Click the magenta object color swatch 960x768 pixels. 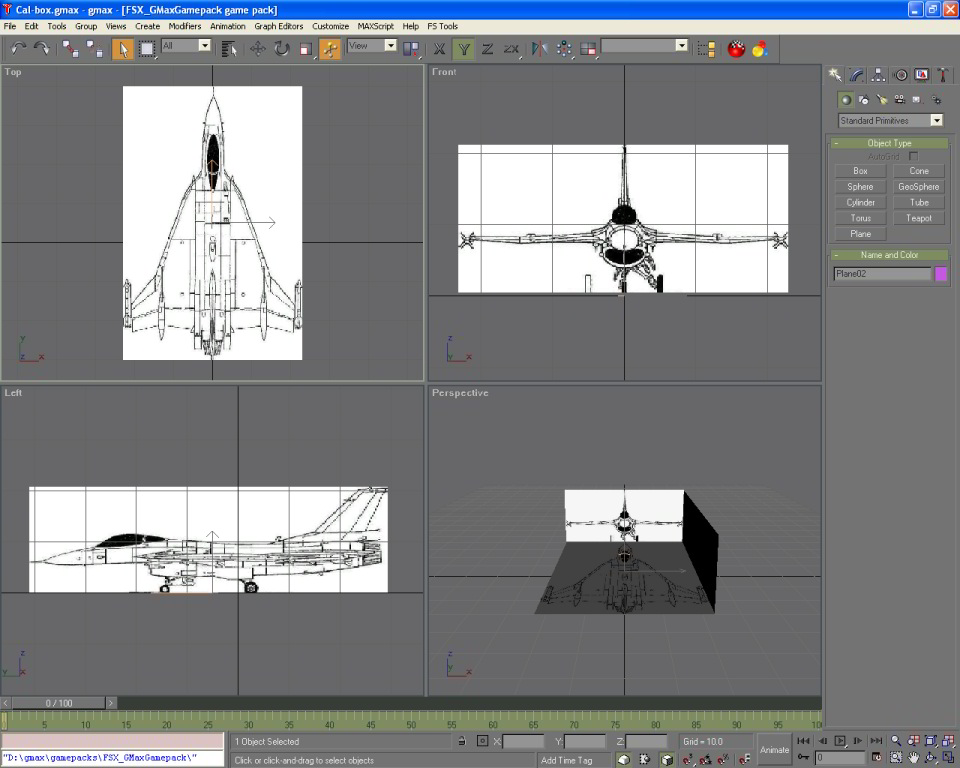[940, 274]
